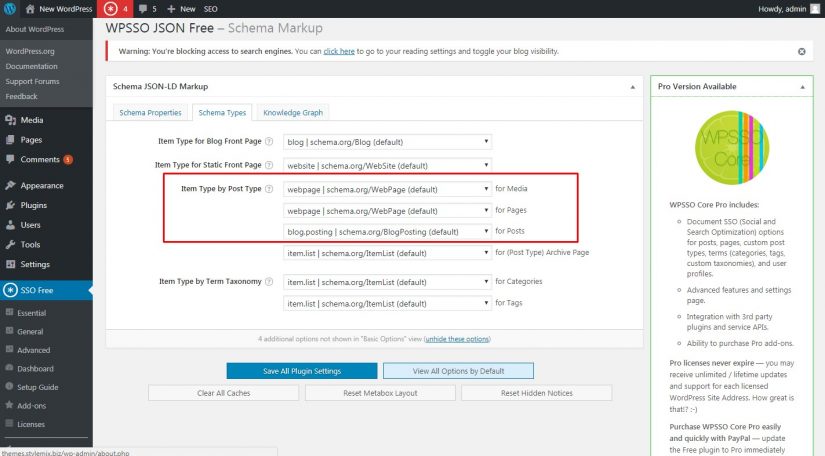Image resolution: width=825 pixels, height=456 pixels.
Task: Collapse the Schema JSON-LD Markup panel
Action: pyautogui.click(x=632, y=87)
